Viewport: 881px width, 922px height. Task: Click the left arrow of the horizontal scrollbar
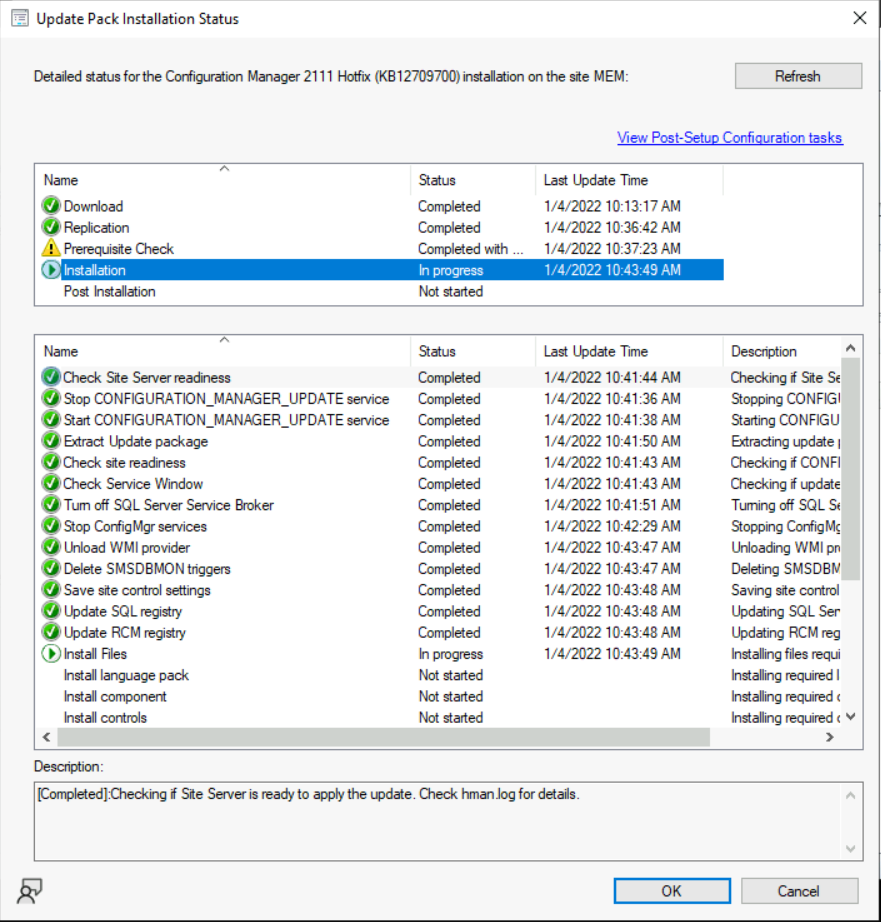point(46,737)
